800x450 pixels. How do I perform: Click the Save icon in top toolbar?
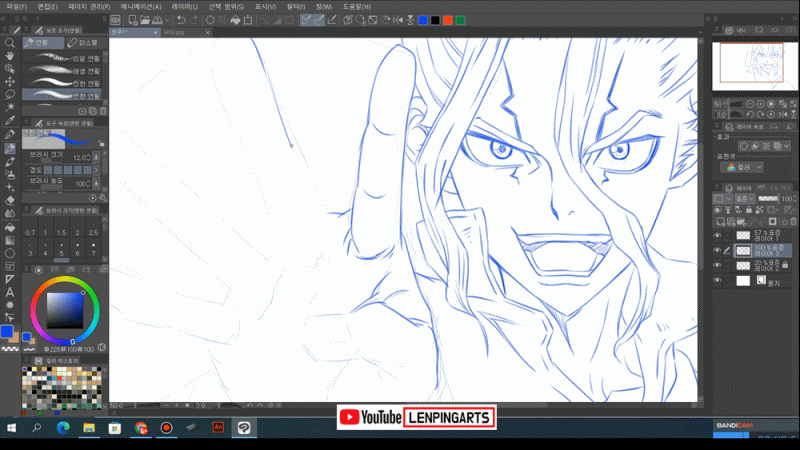click(157, 20)
